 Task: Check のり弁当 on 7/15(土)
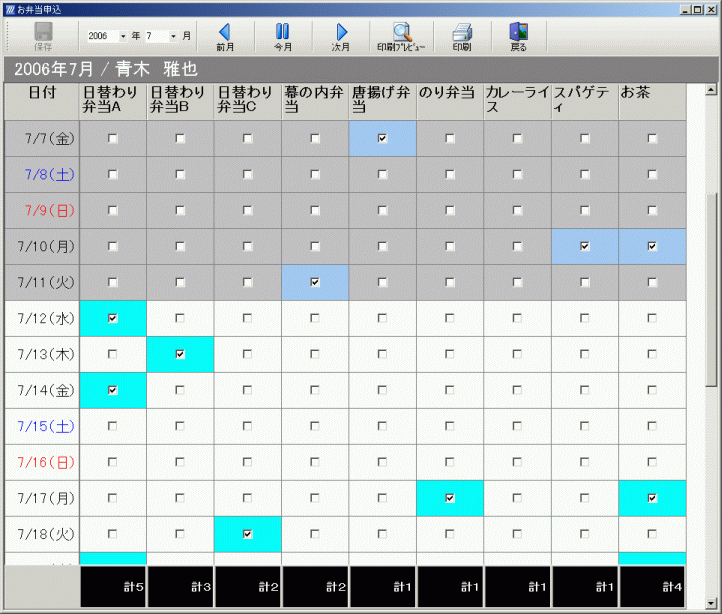[450, 426]
